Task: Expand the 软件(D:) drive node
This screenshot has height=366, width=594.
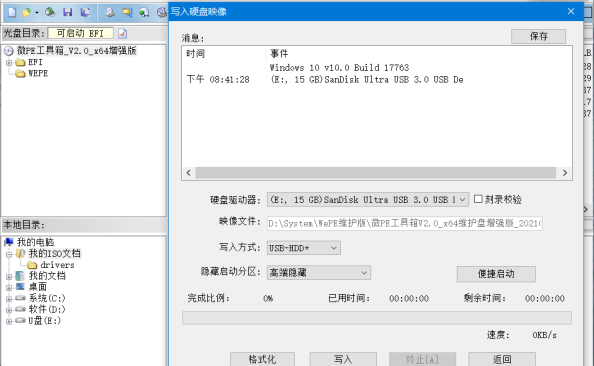Action: (x=9, y=310)
